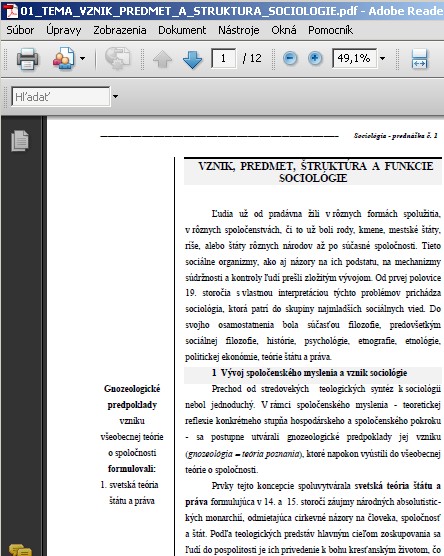Open the zoom level dropdown arrow
Viewport: 444px width, 556px height.
point(382,59)
